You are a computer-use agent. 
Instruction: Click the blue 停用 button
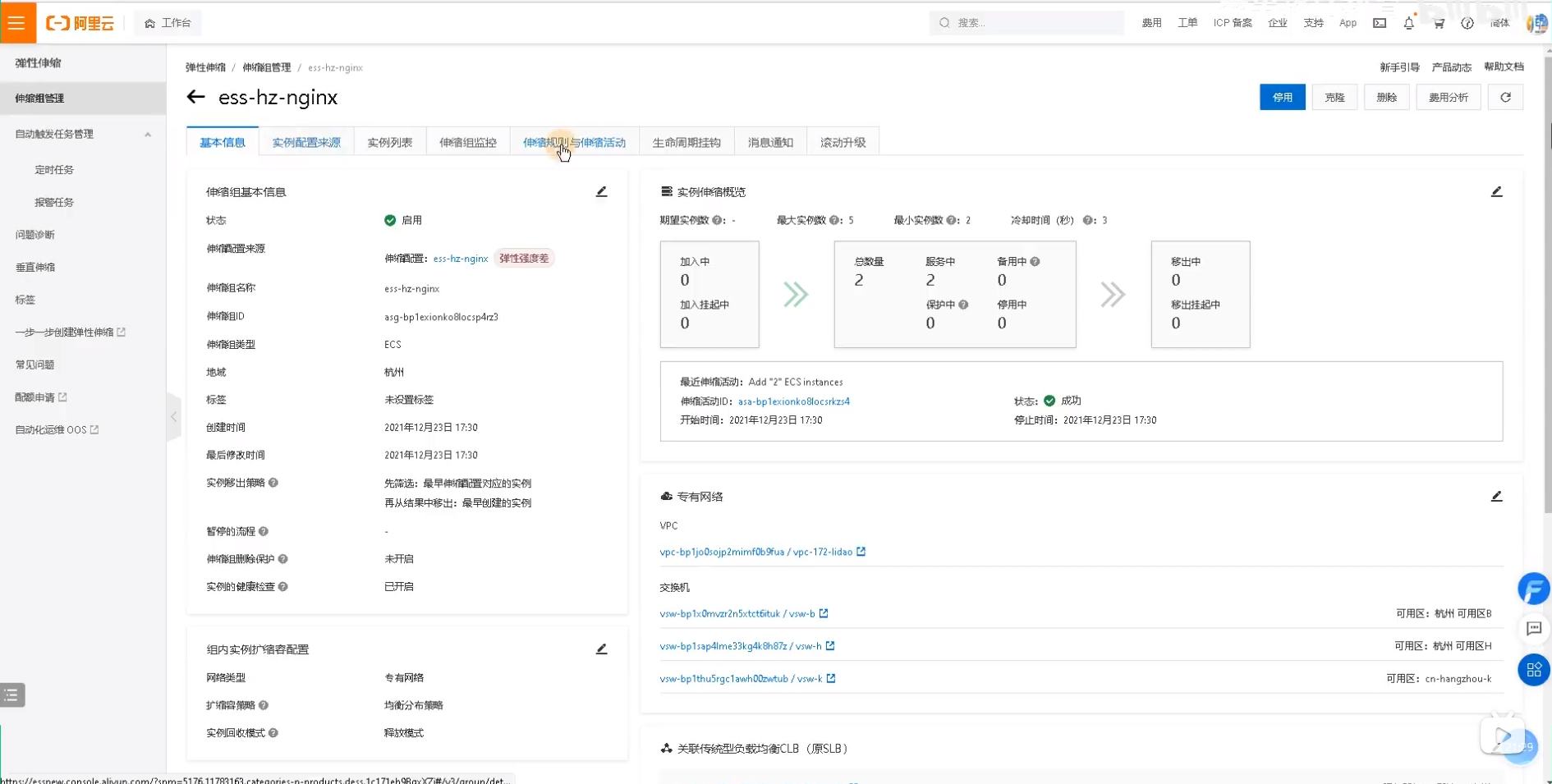(x=1282, y=98)
